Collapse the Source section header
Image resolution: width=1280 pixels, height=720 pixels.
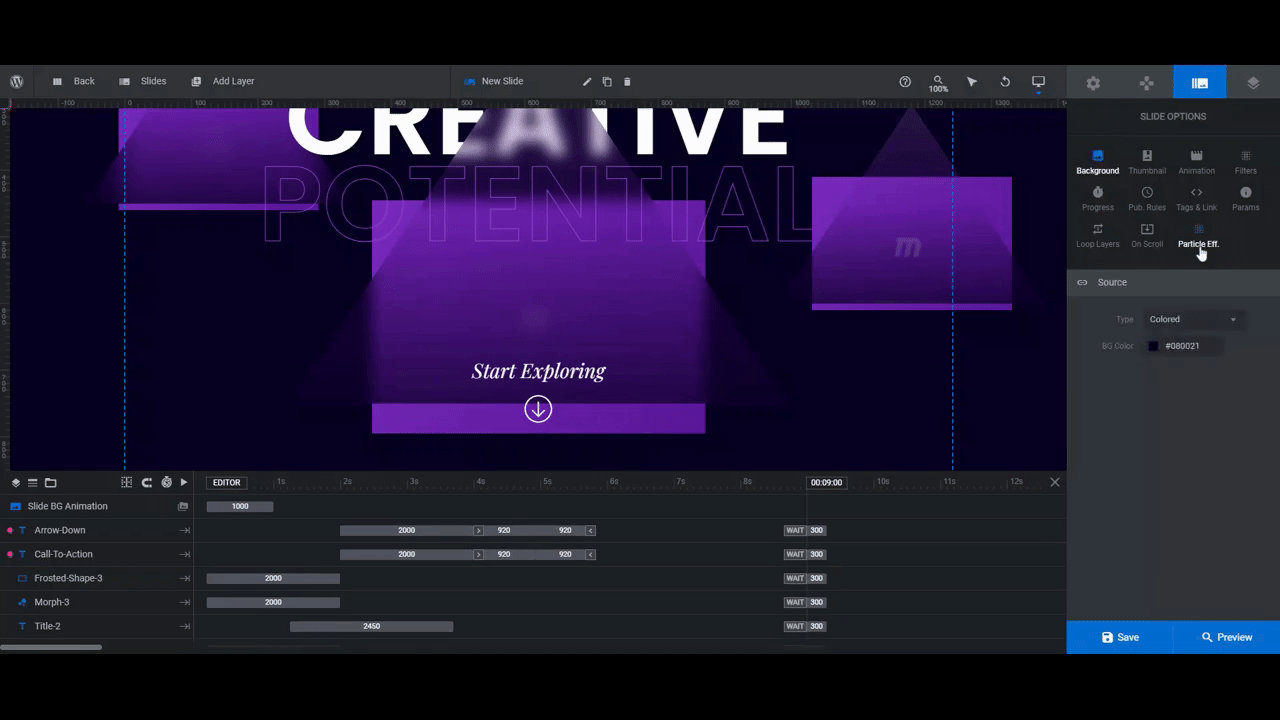pyautogui.click(x=1173, y=282)
